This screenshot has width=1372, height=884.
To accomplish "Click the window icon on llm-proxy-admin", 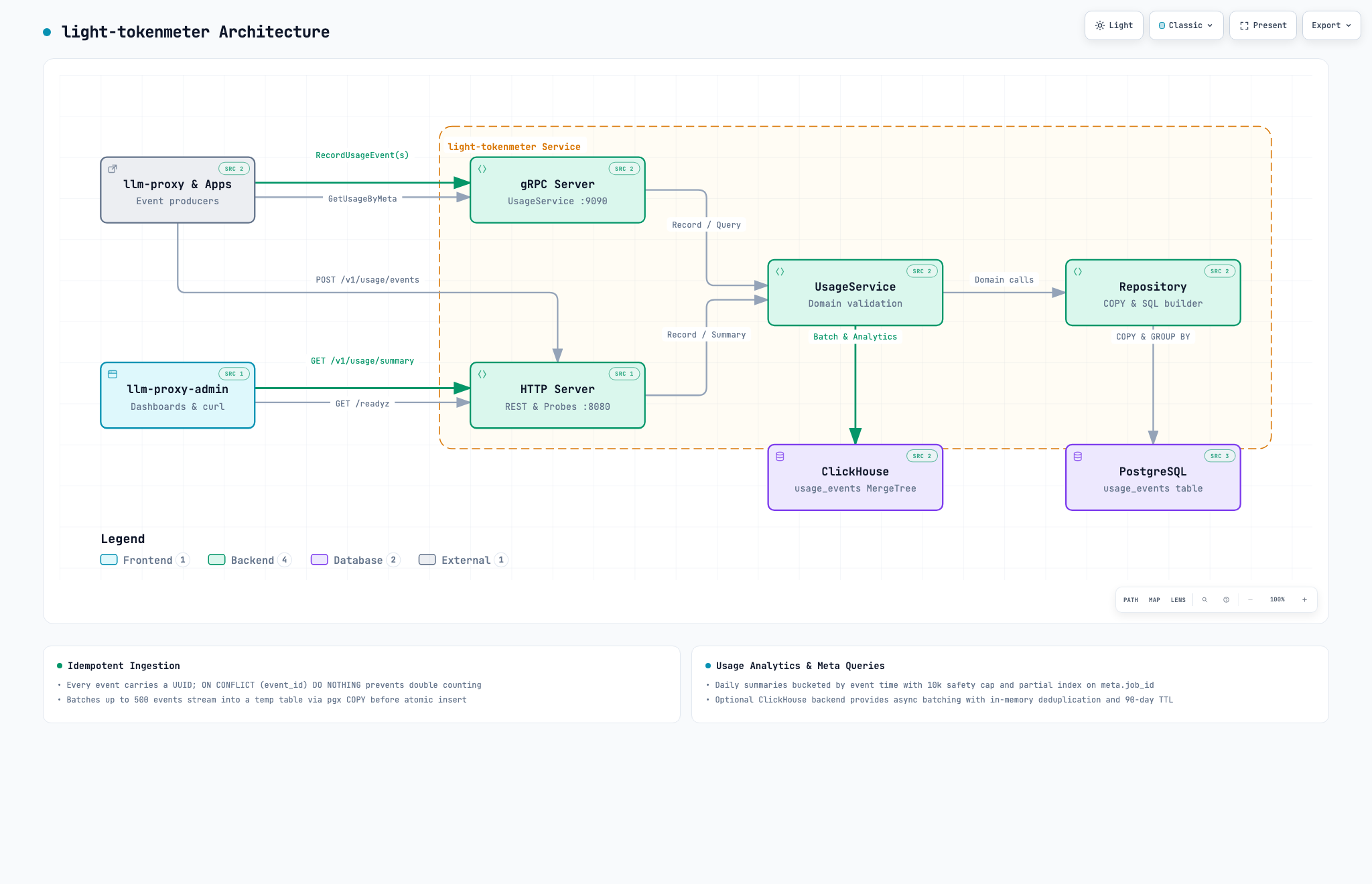I will [x=113, y=374].
